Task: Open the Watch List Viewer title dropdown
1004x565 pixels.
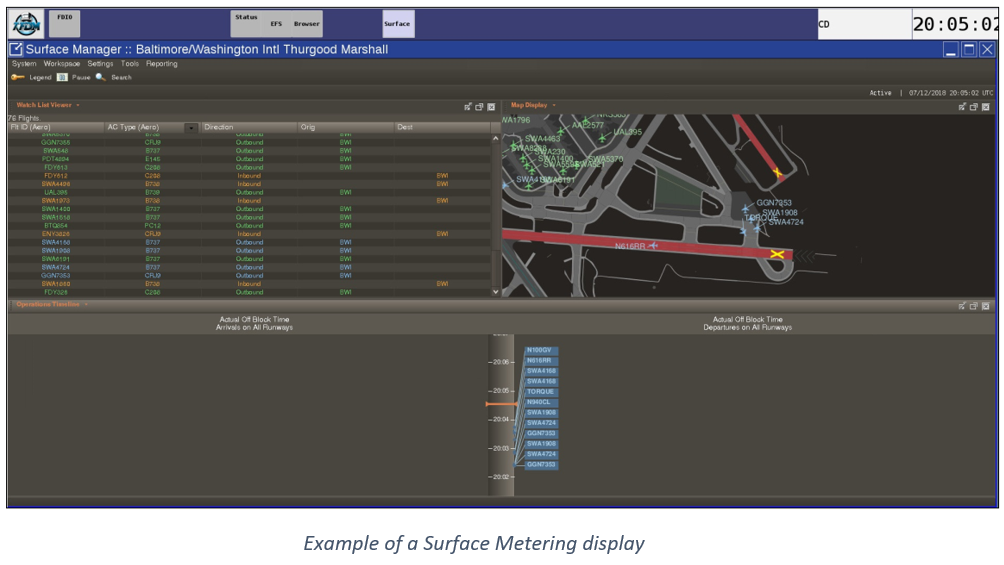Action: 78,105
